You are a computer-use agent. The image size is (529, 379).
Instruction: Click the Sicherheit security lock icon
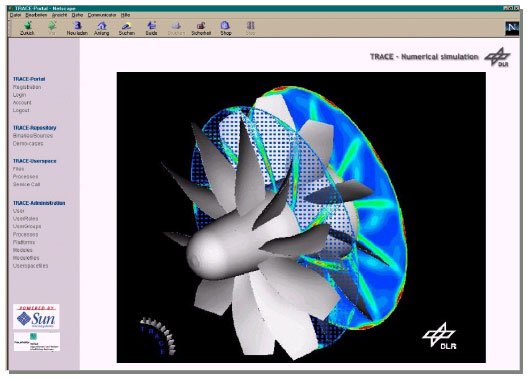tap(201, 25)
